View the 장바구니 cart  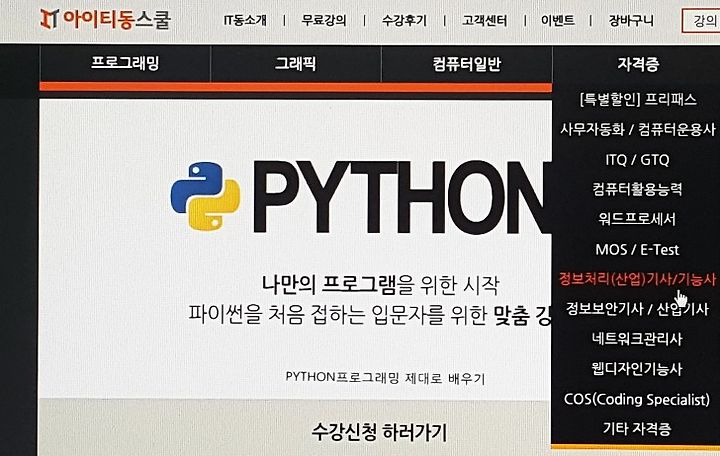point(631,21)
